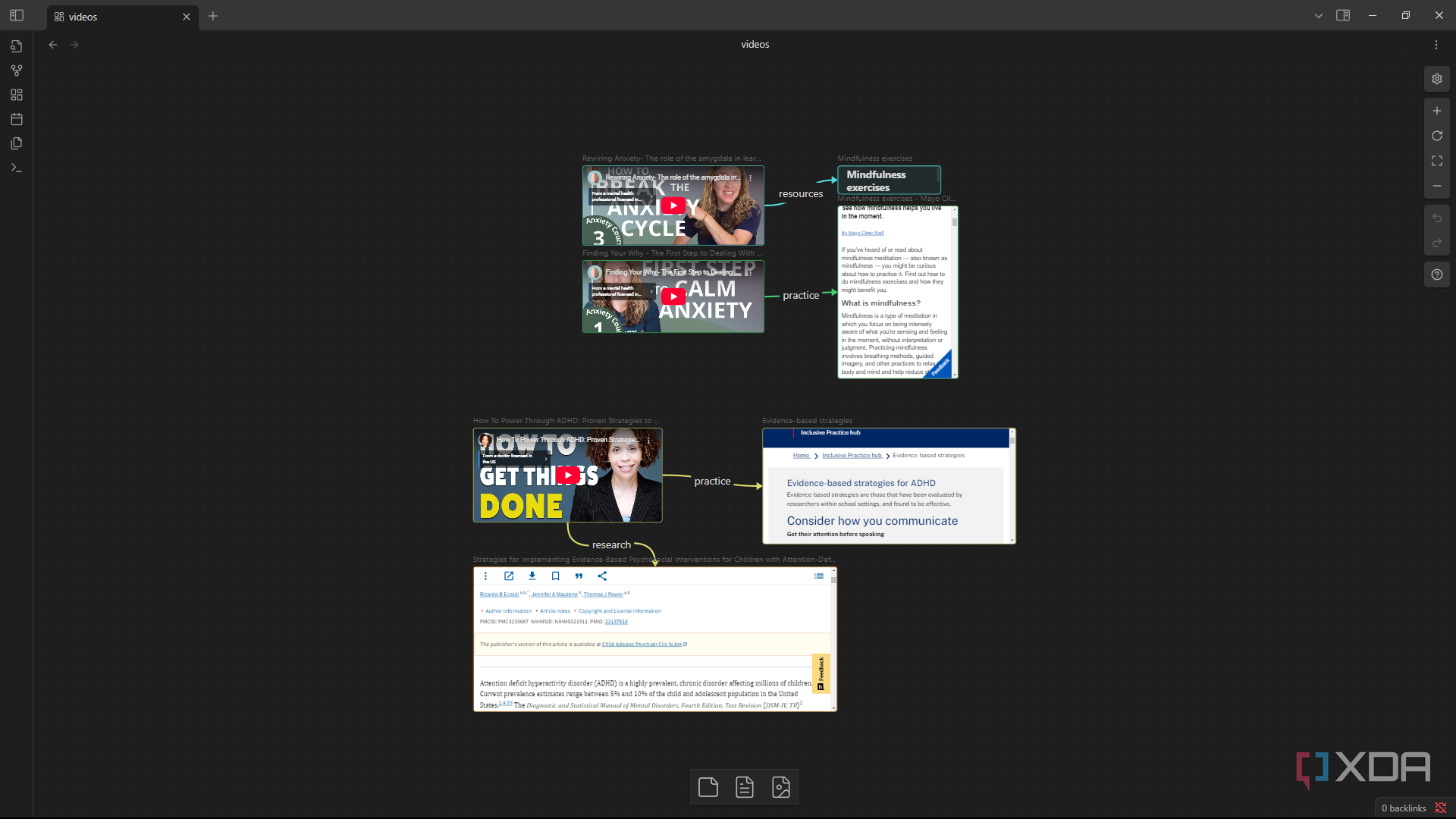The height and width of the screenshot is (819, 1456).
Task: Select the Mindfulness exercises card
Action: pos(889,180)
